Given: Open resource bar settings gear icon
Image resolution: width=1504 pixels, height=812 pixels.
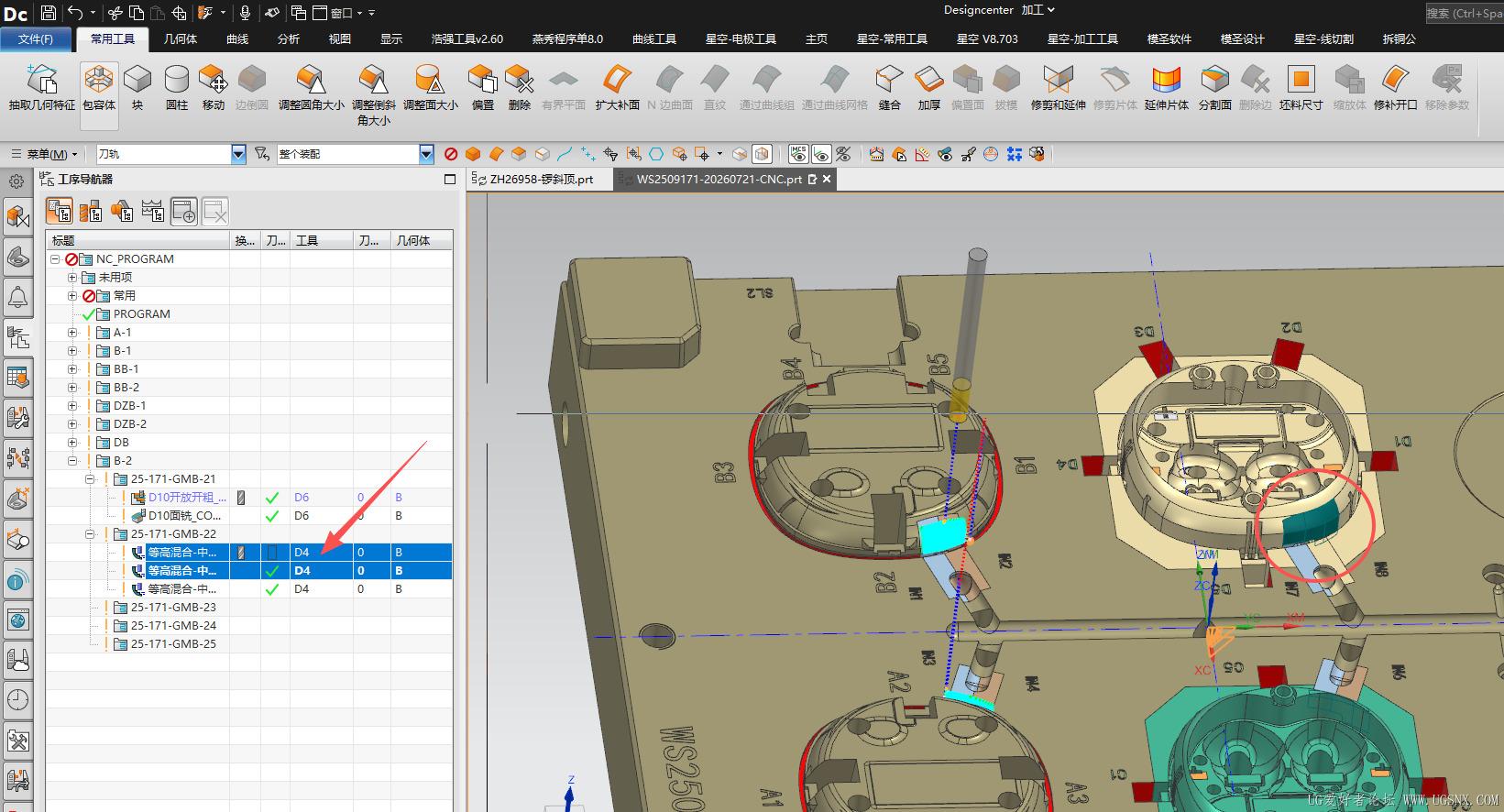Looking at the screenshot, I should pos(16,181).
